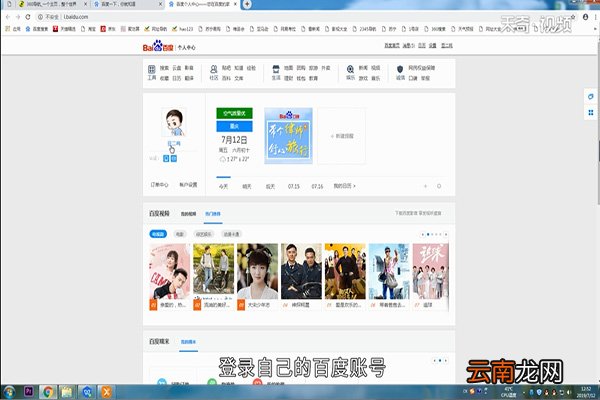This screenshot has height=400, width=600.
Task: Open Google Chrome from the taskbar
Action: coord(48,392)
